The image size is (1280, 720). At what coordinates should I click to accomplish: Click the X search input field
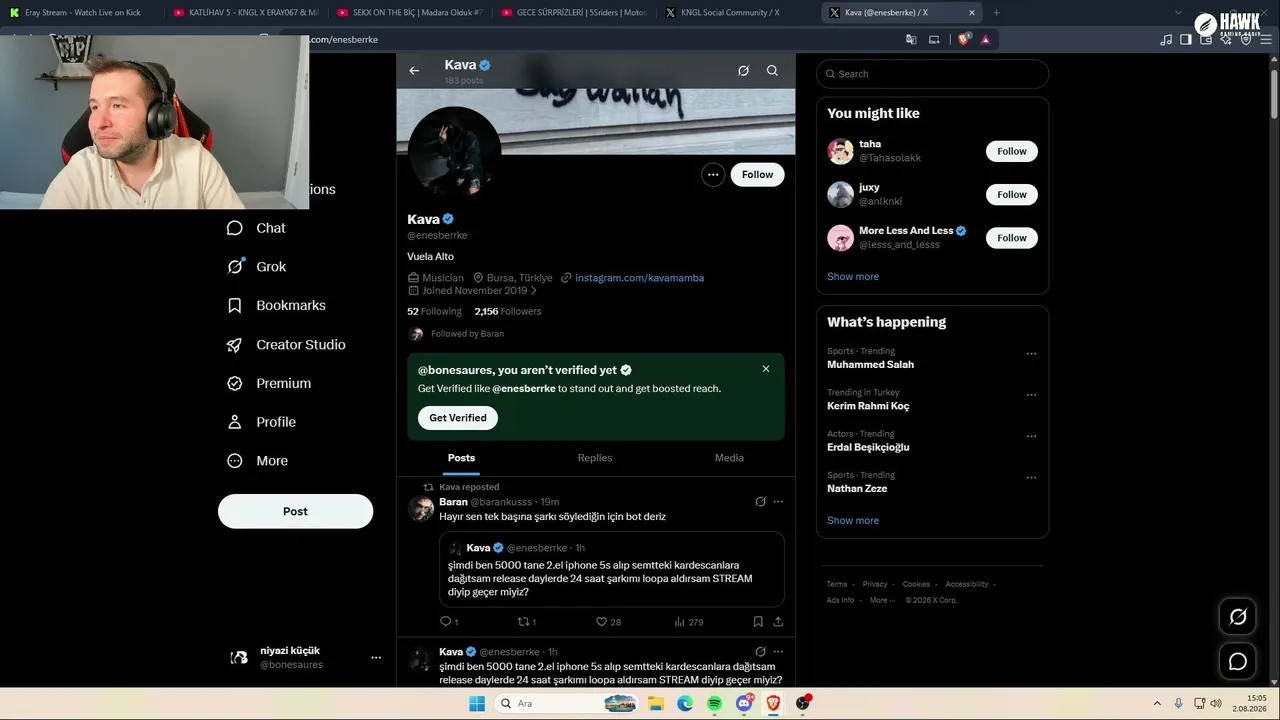tap(932, 74)
